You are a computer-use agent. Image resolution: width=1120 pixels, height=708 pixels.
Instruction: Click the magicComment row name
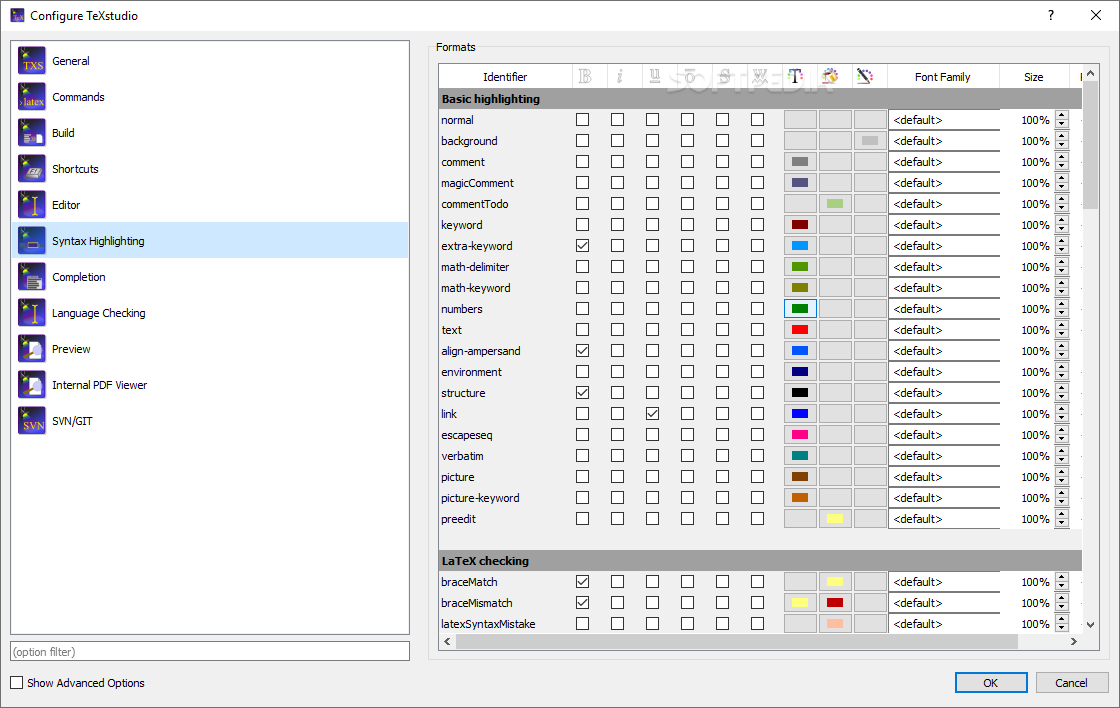(x=477, y=183)
